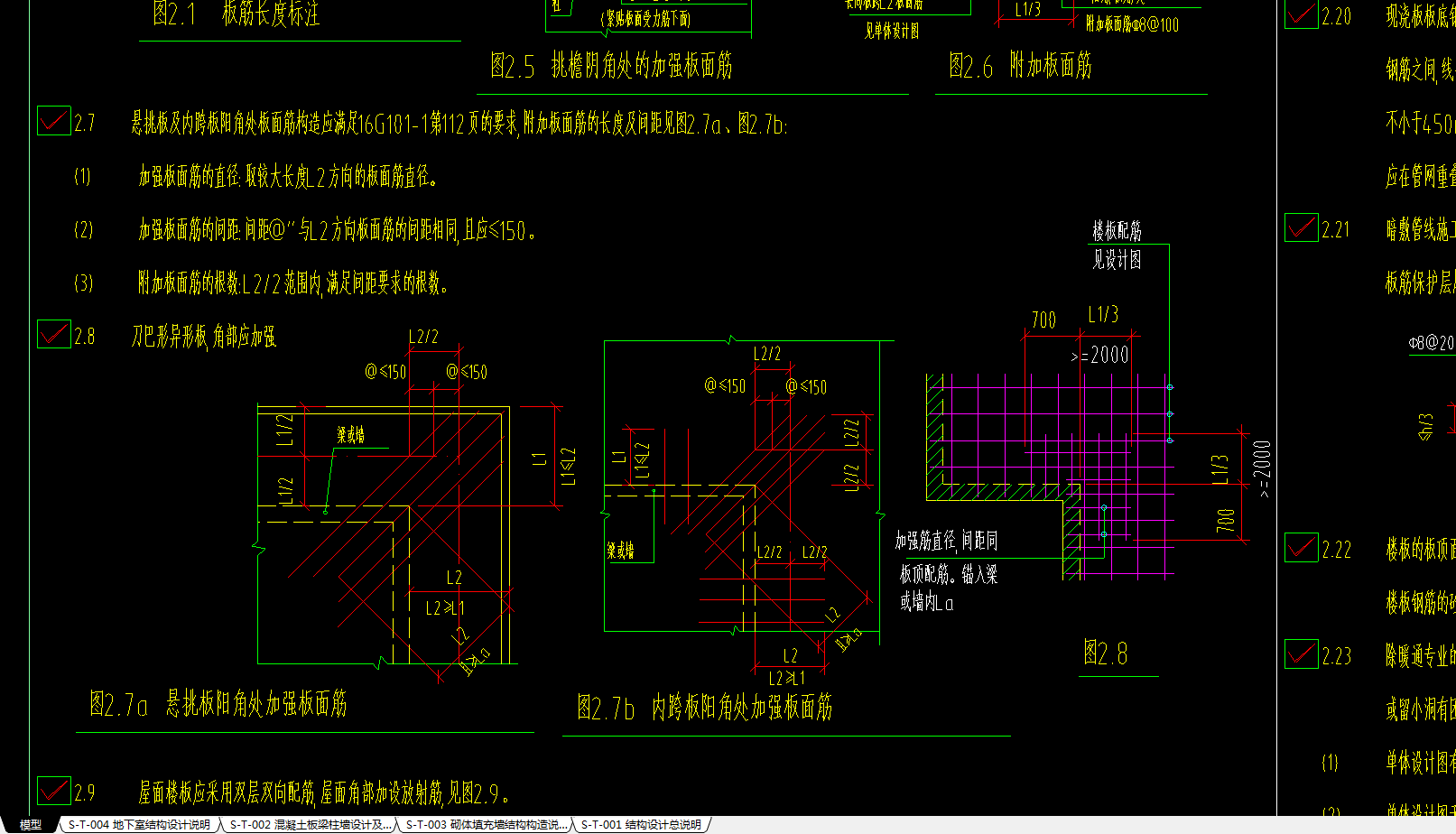Select caption 图2.7b 内跨板阳角处加强板面筋

(705, 708)
